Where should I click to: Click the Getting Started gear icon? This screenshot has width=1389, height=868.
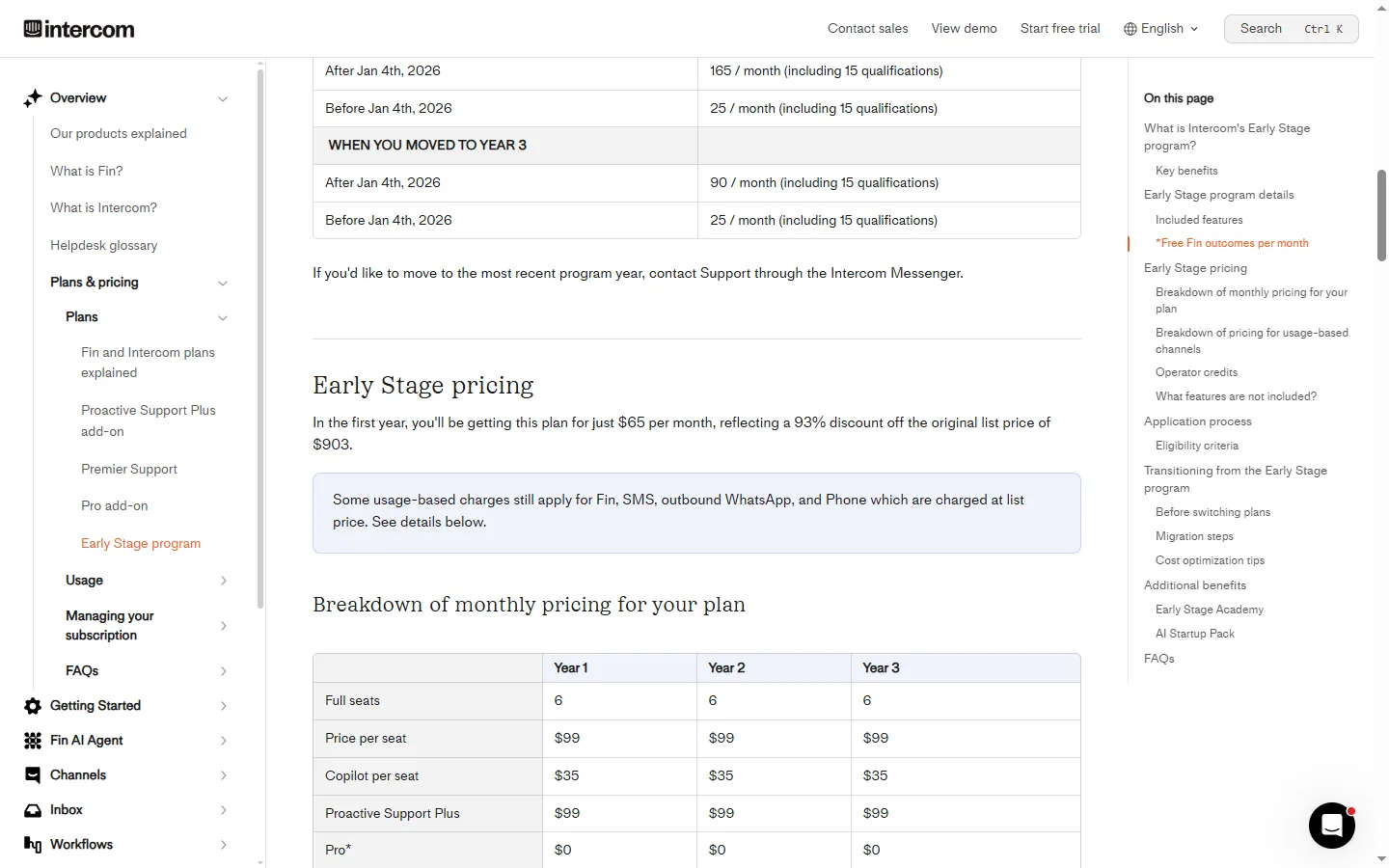[x=33, y=706]
